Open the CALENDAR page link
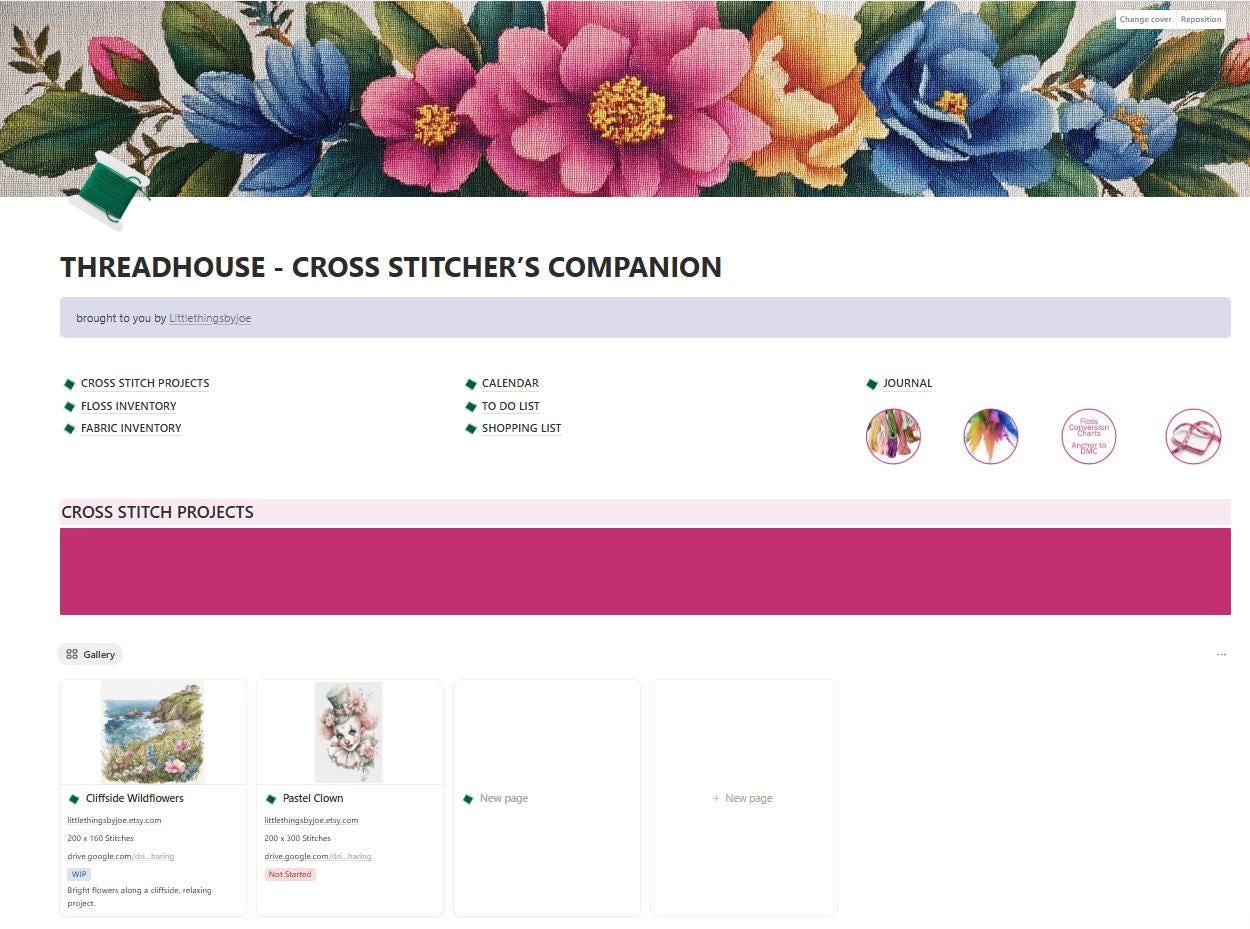 click(x=510, y=383)
